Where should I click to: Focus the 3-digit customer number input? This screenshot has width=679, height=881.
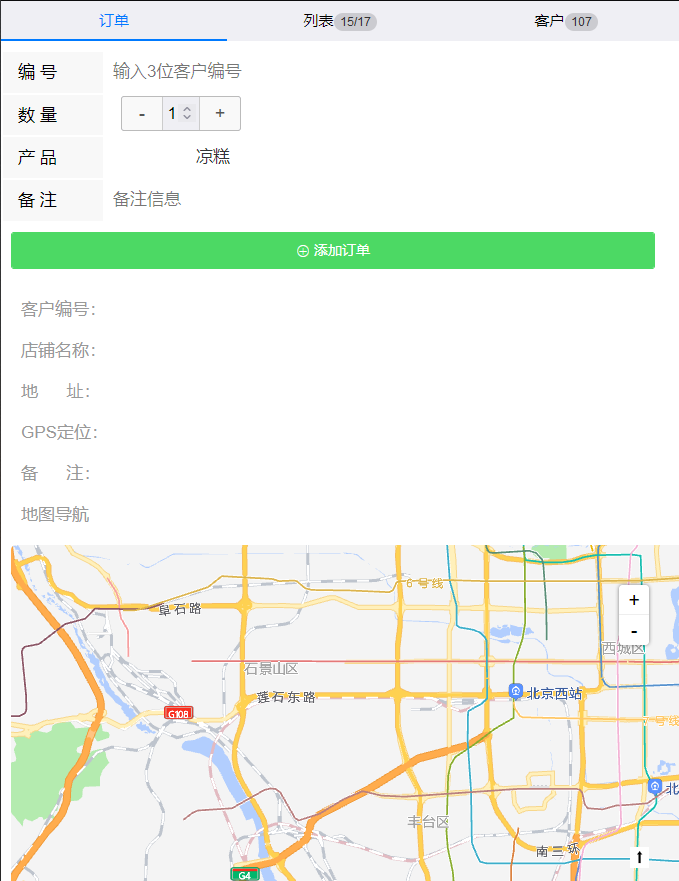[x=380, y=72]
